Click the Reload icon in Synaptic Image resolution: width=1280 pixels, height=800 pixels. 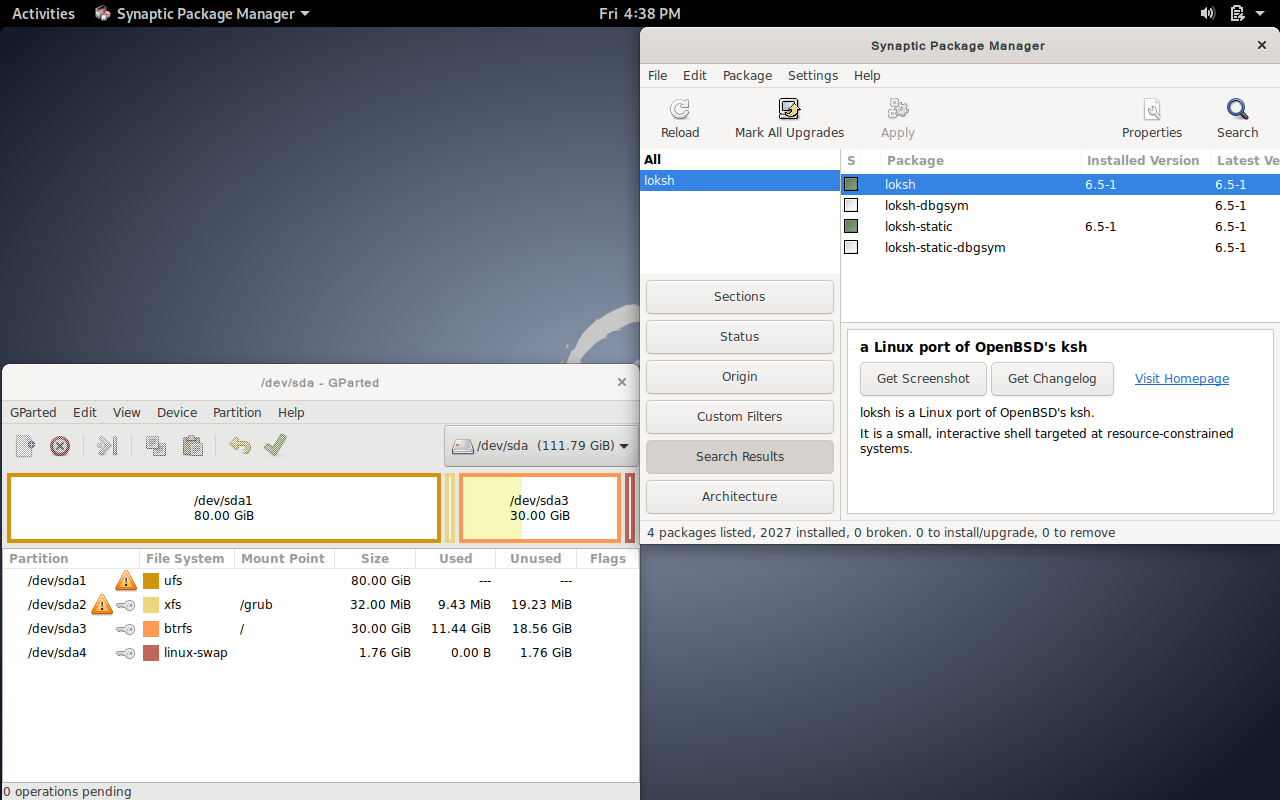[x=680, y=109]
